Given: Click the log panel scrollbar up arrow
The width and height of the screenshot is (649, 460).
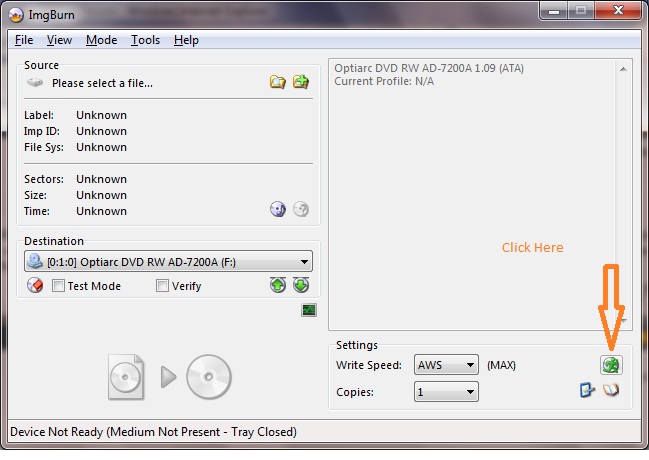Looking at the screenshot, I should pos(623,69).
